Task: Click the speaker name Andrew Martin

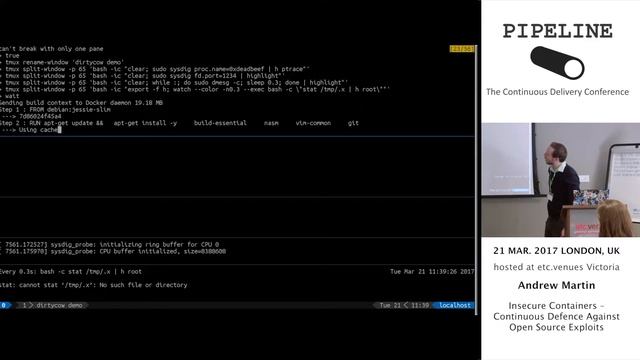Action: pos(557,285)
